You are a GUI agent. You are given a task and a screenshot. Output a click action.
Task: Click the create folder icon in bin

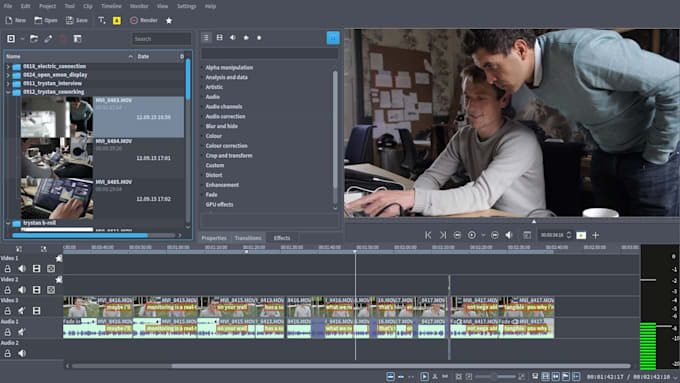click(x=34, y=39)
